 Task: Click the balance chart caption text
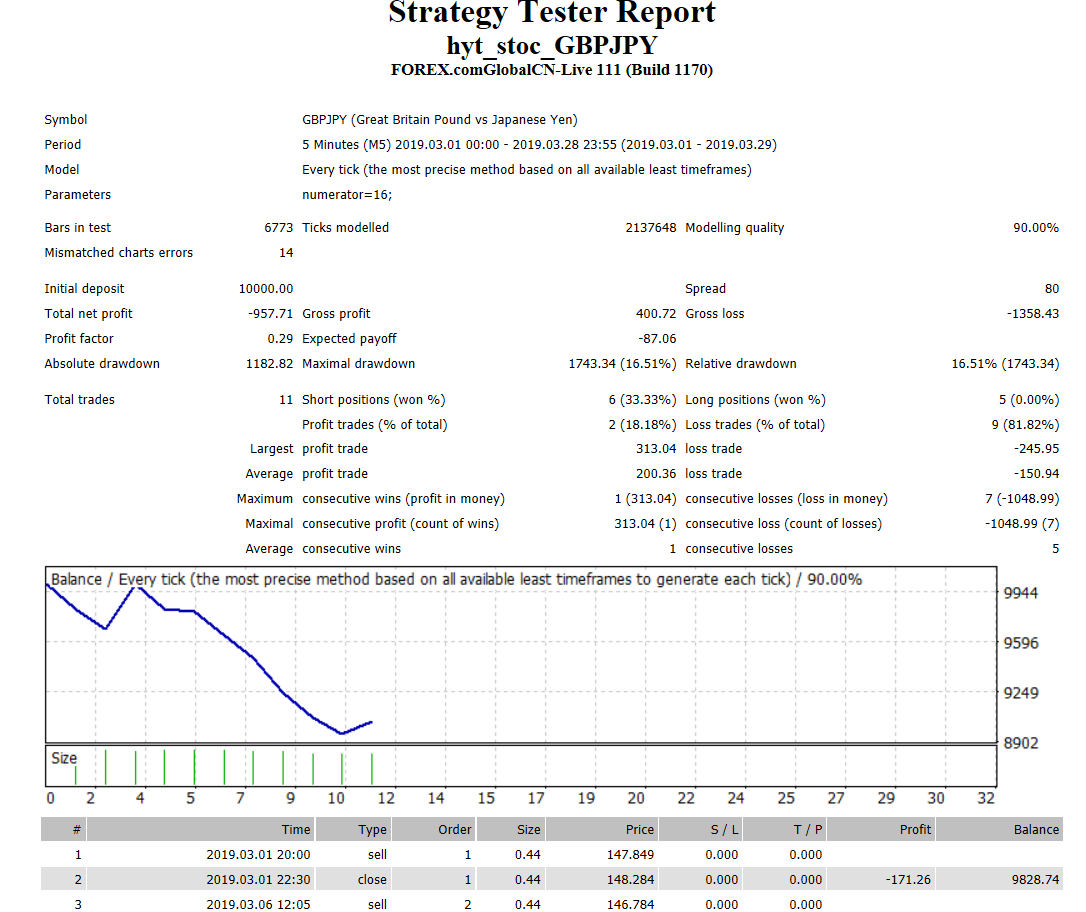[456, 580]
